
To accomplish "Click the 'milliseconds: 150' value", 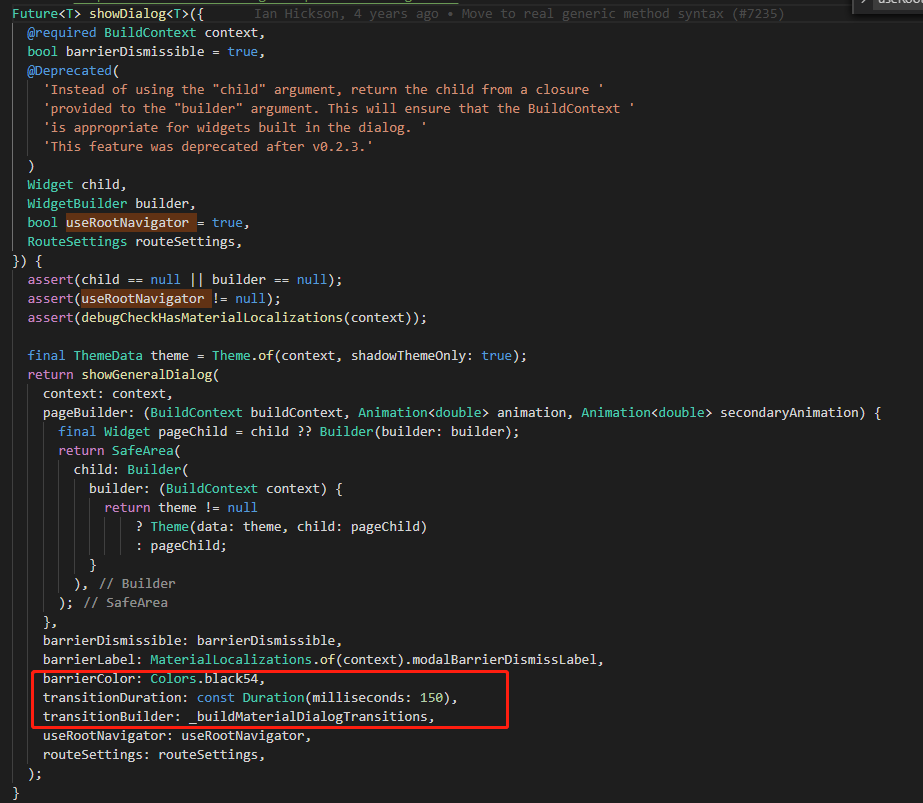I will coord(377,698).
